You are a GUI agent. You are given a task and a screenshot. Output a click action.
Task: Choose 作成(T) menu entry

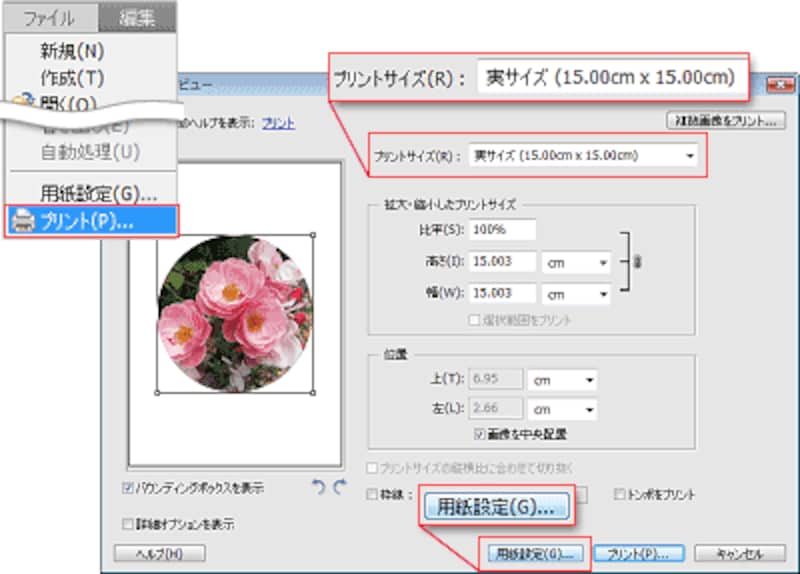(x=72, y=78)
